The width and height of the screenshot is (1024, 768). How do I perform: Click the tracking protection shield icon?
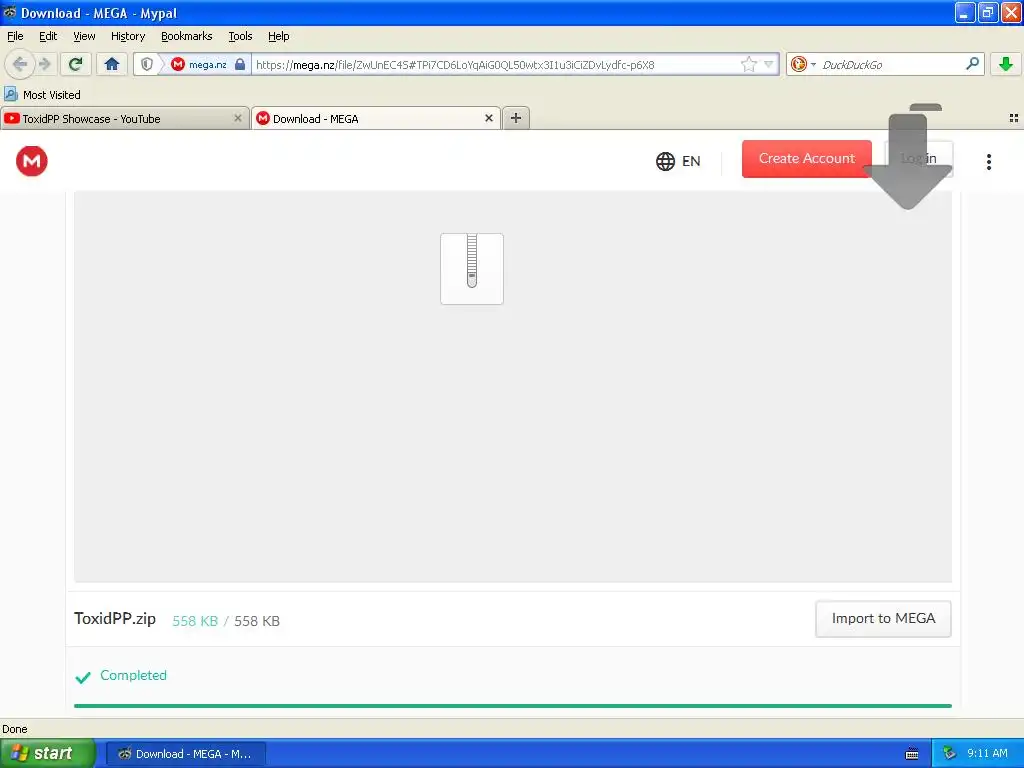point(147,64)
